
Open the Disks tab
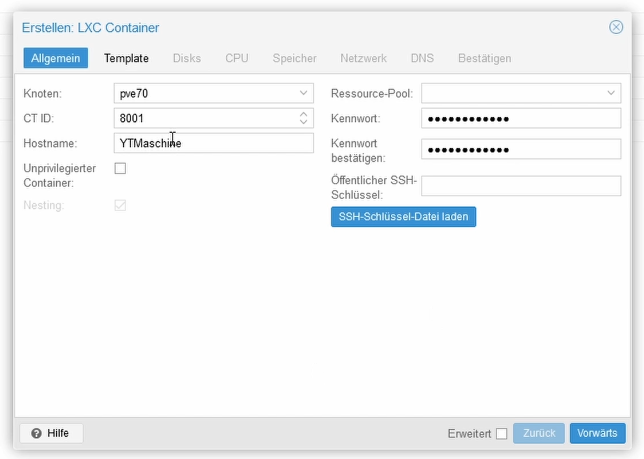coord(187,58)
